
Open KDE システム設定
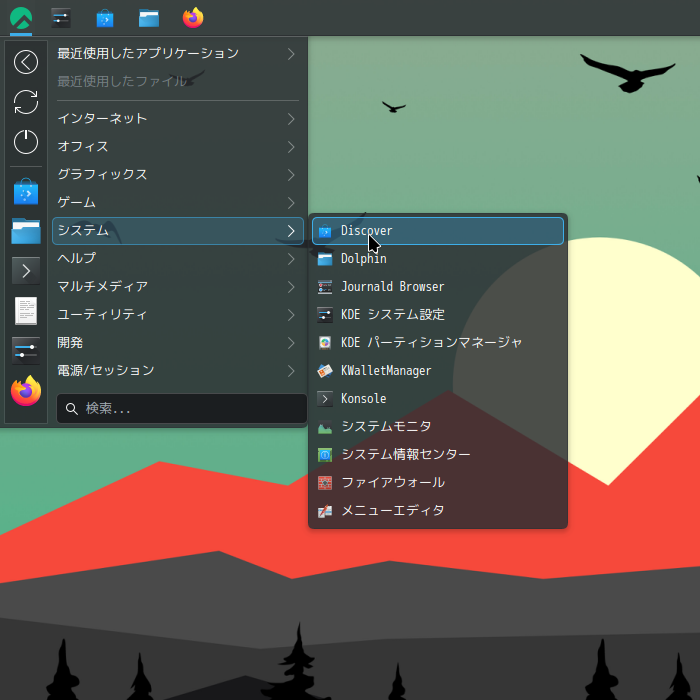pos(438,315)
